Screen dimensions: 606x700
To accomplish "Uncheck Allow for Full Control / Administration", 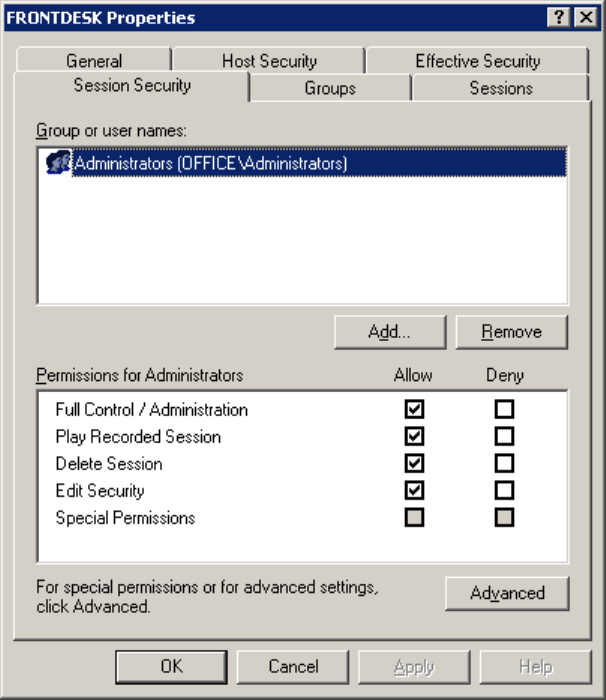I will point(414,409).
